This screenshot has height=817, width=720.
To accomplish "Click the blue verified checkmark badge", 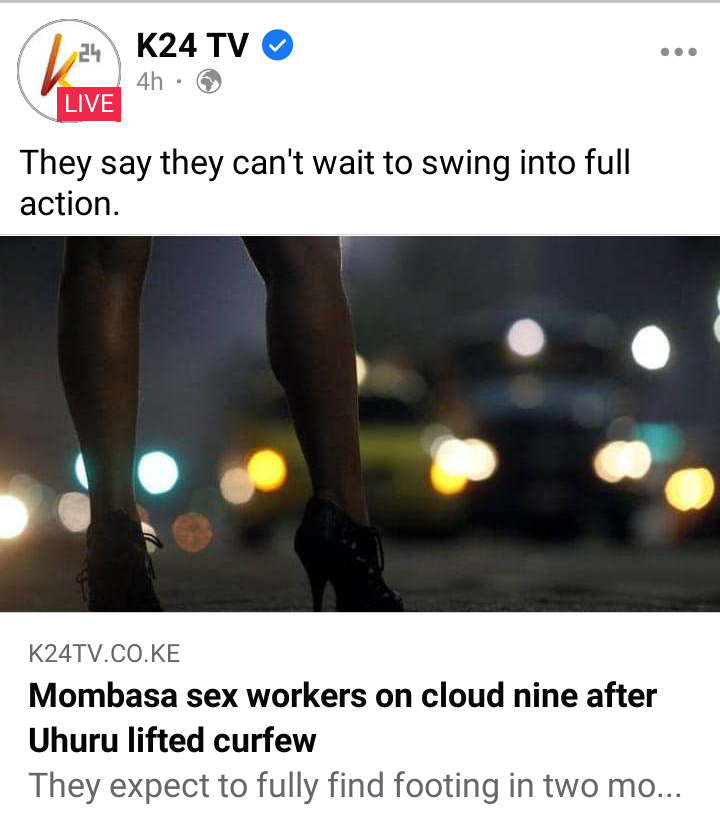I will [277, 45].
